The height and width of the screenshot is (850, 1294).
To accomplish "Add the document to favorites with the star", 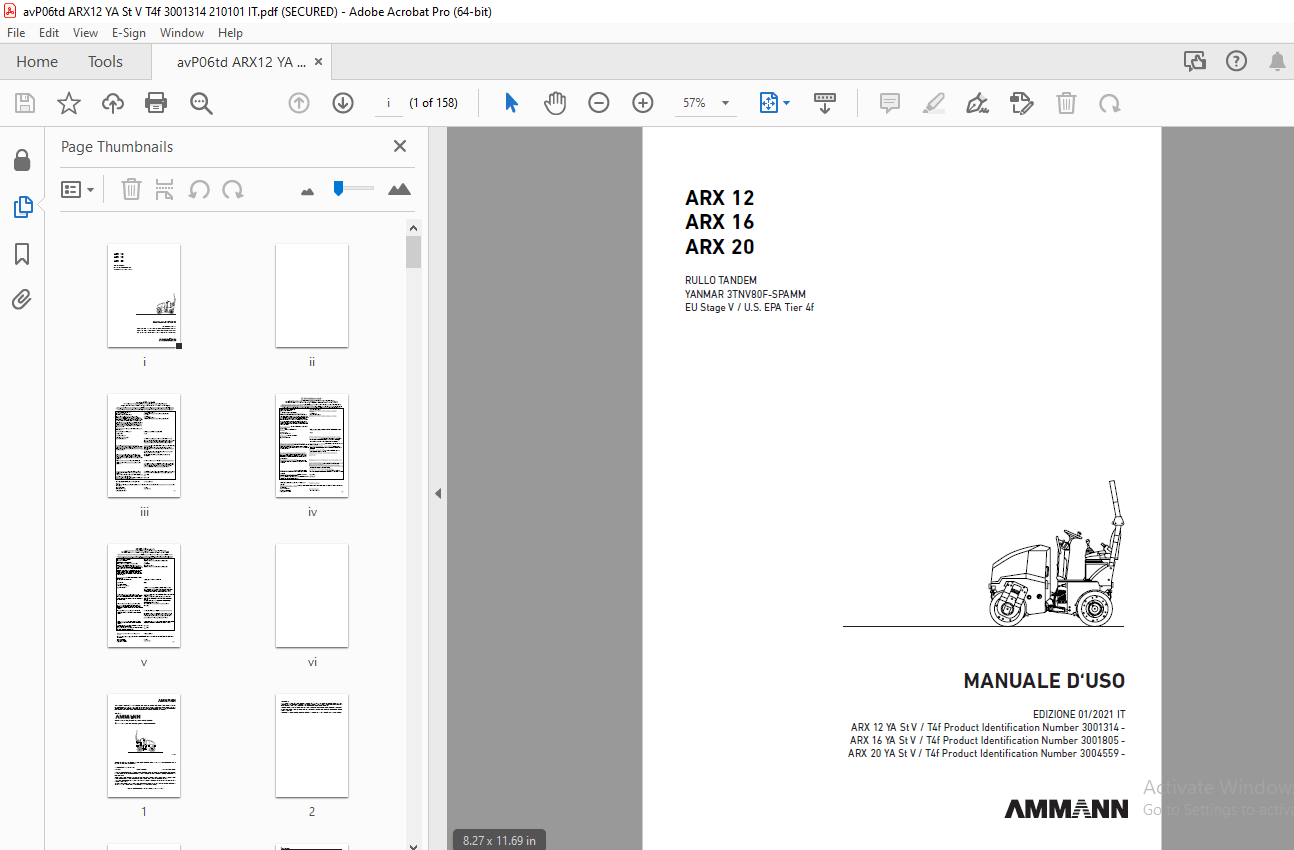I will (x=69, y=103).
